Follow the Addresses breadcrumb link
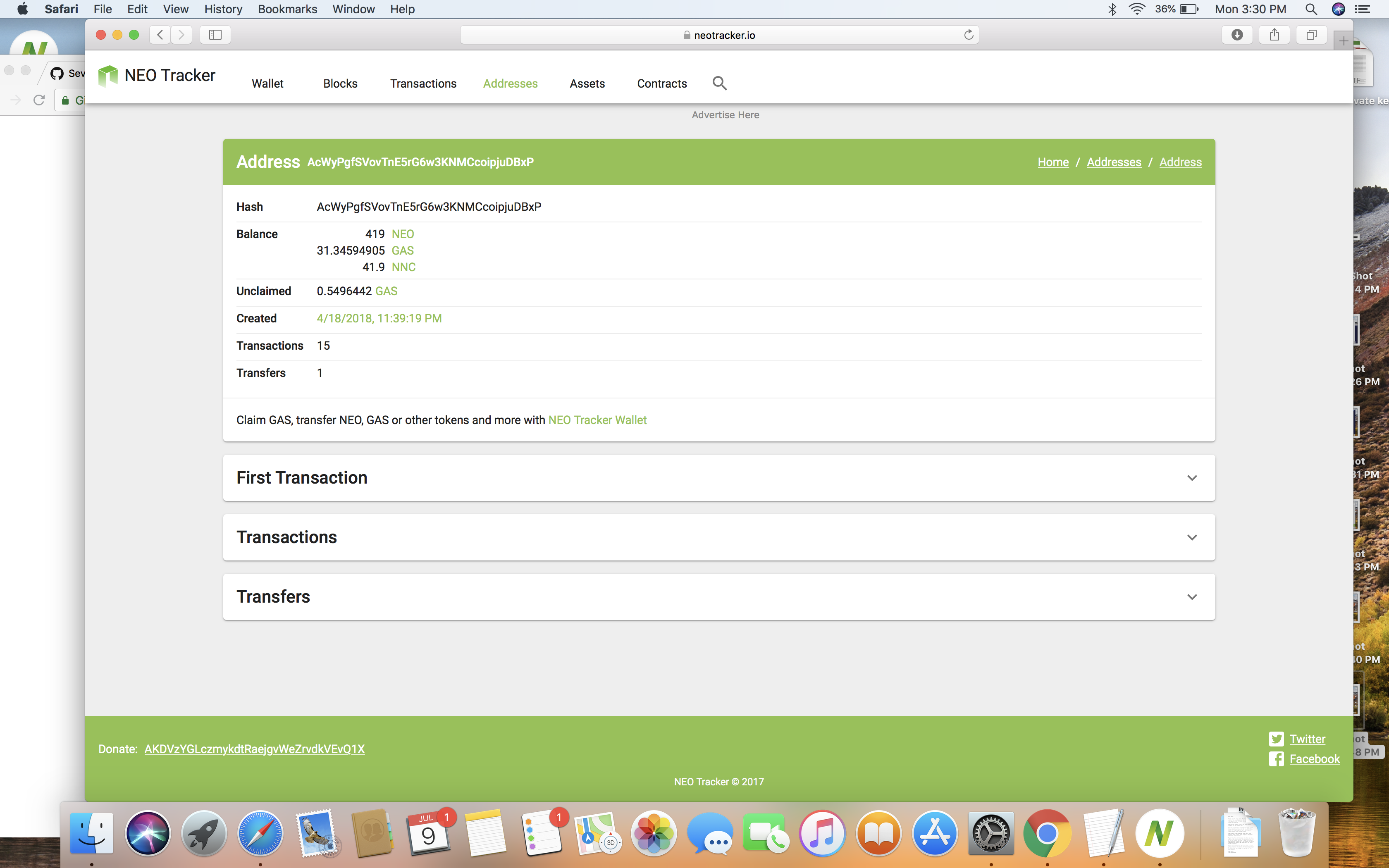The image size is (1389, 868). tap(1114, 162)
